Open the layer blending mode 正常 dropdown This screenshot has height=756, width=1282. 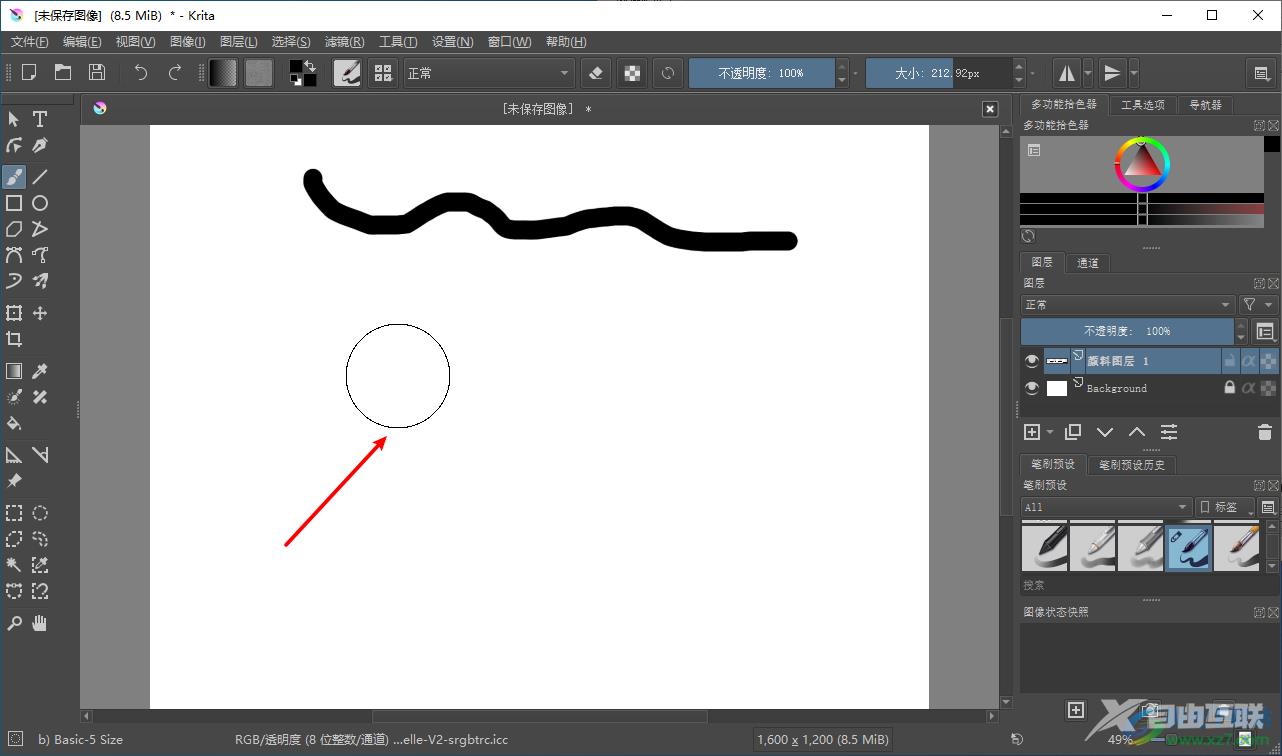click(x=1128, y=305)
